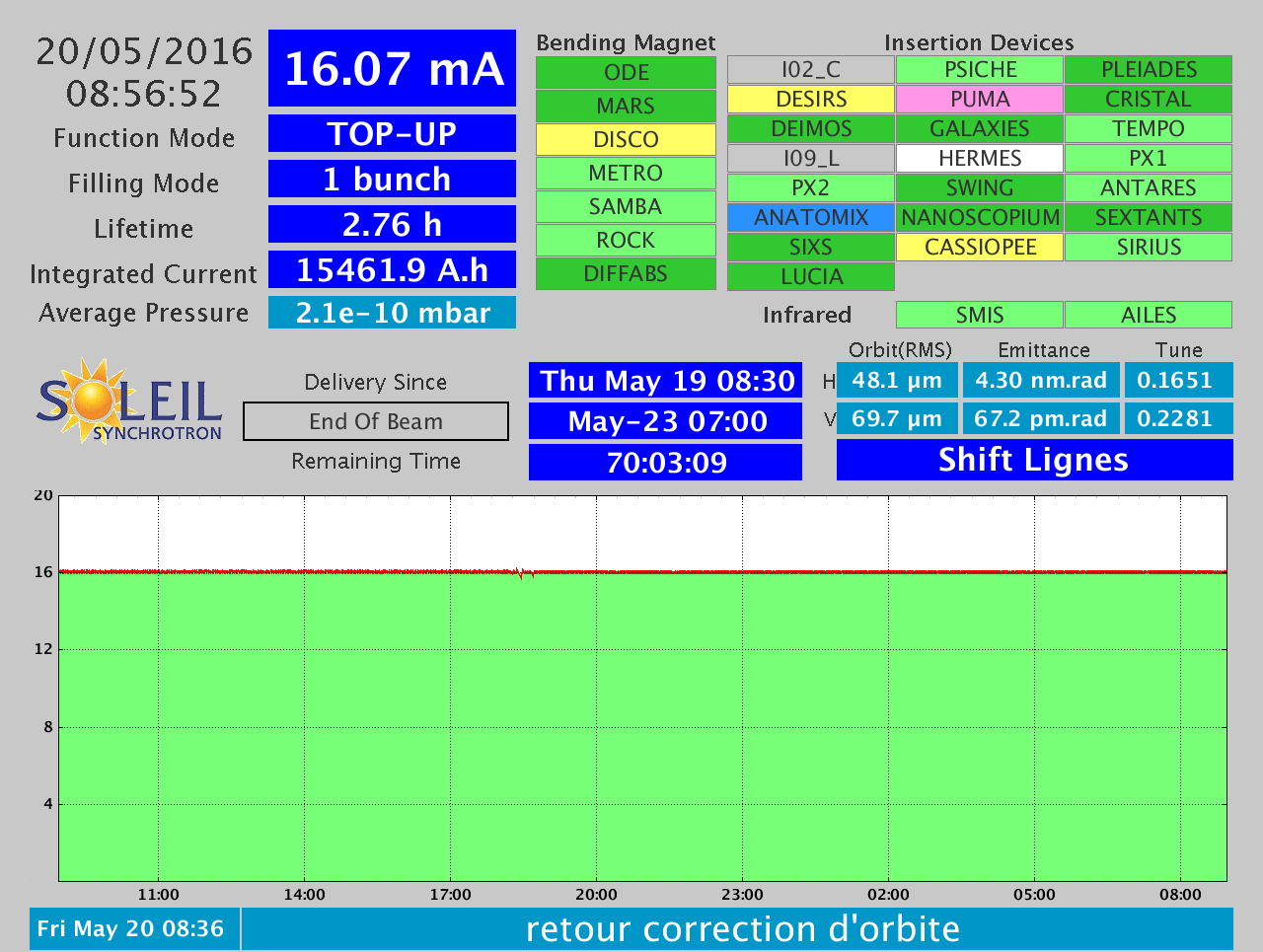Click the NANOSCOPIUM beamline box
The width and height of the screenshot is (1263, 952).
(980, 218)
